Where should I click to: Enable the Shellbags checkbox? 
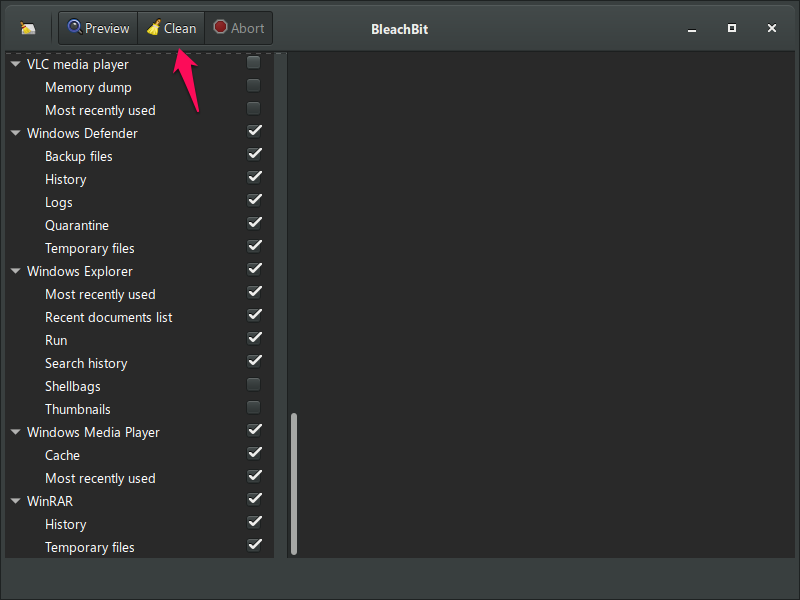pos(254,384)
